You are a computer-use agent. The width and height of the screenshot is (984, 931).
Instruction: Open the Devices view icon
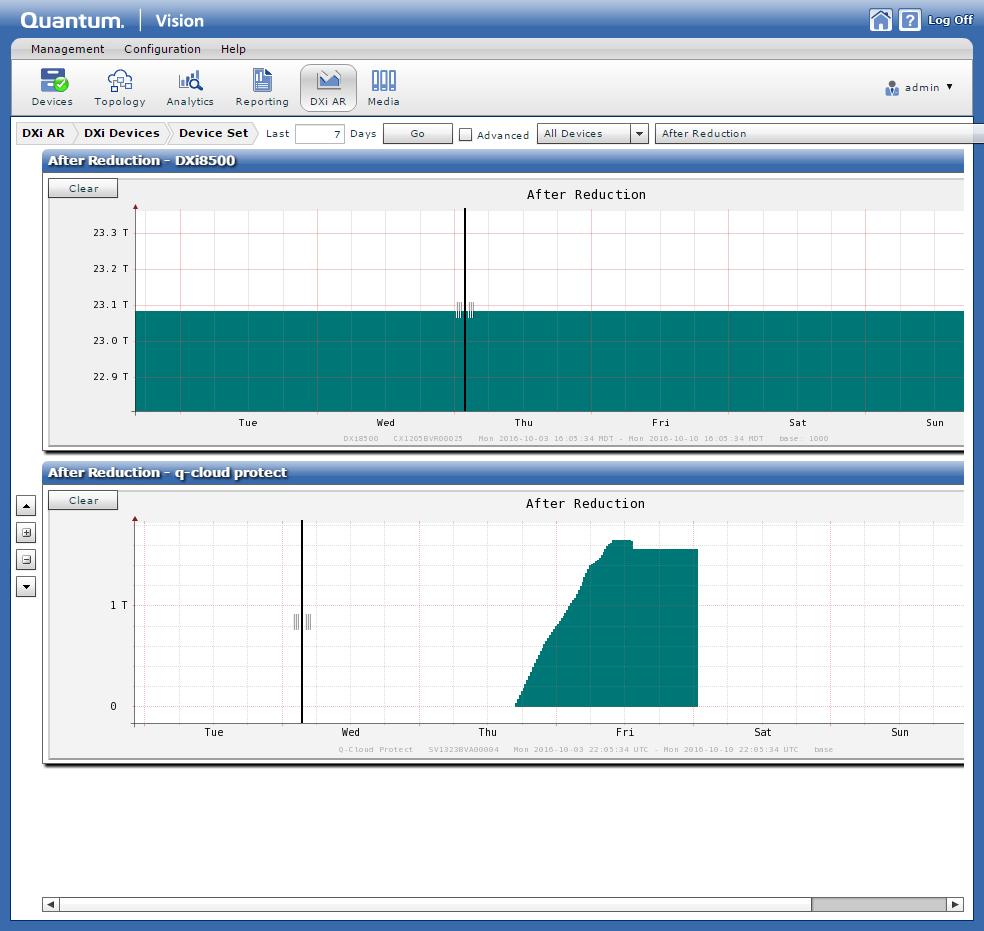pos(52,88)
